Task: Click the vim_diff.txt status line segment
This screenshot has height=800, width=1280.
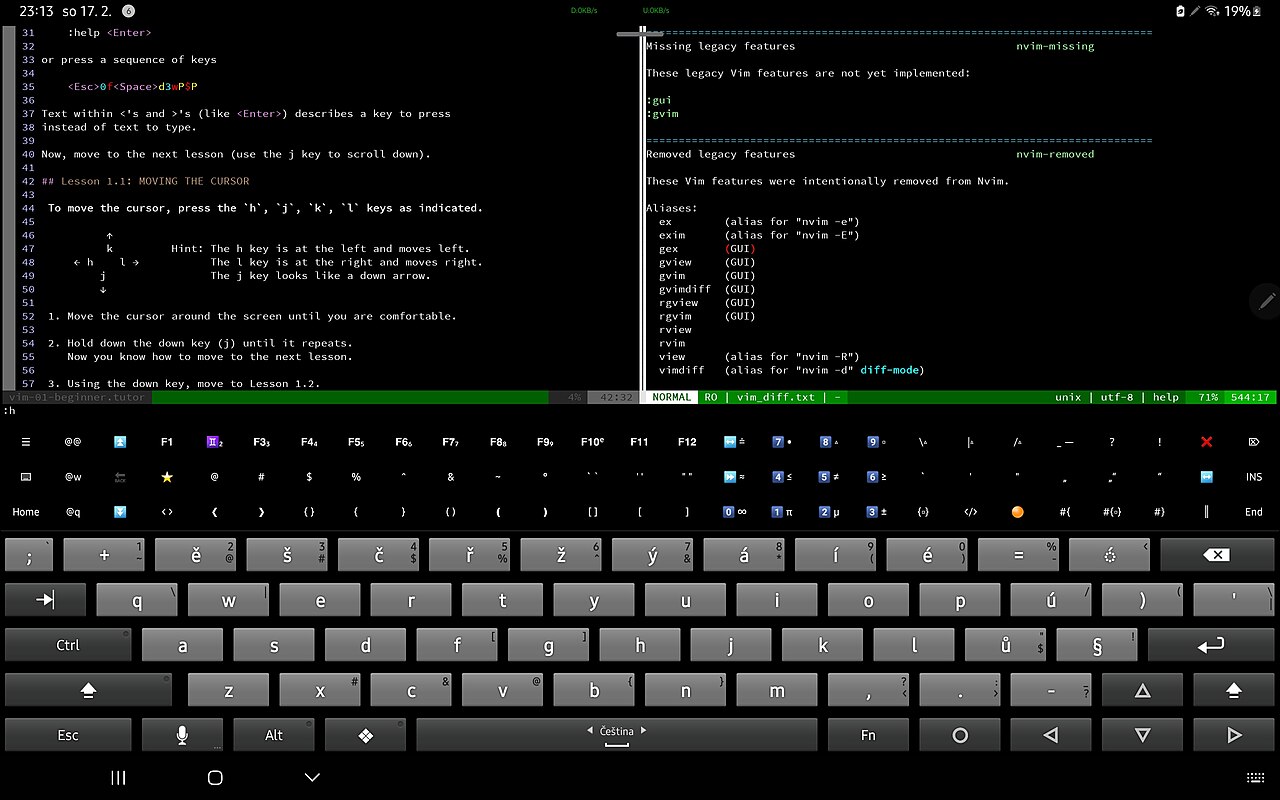Action: click(775, 397)
